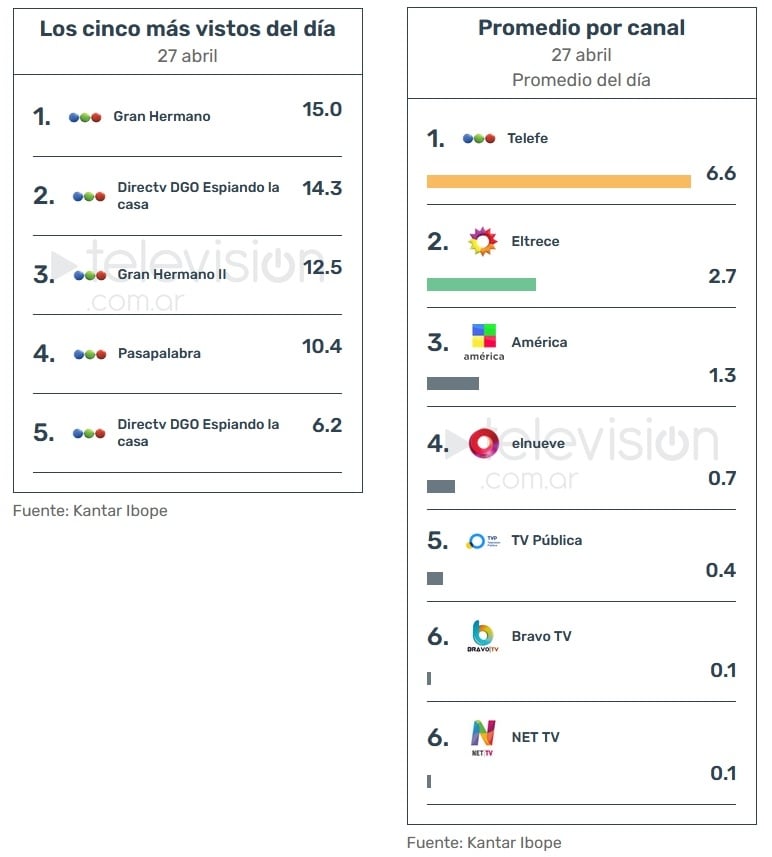Click the NET TV logo

tap(483, 737)
